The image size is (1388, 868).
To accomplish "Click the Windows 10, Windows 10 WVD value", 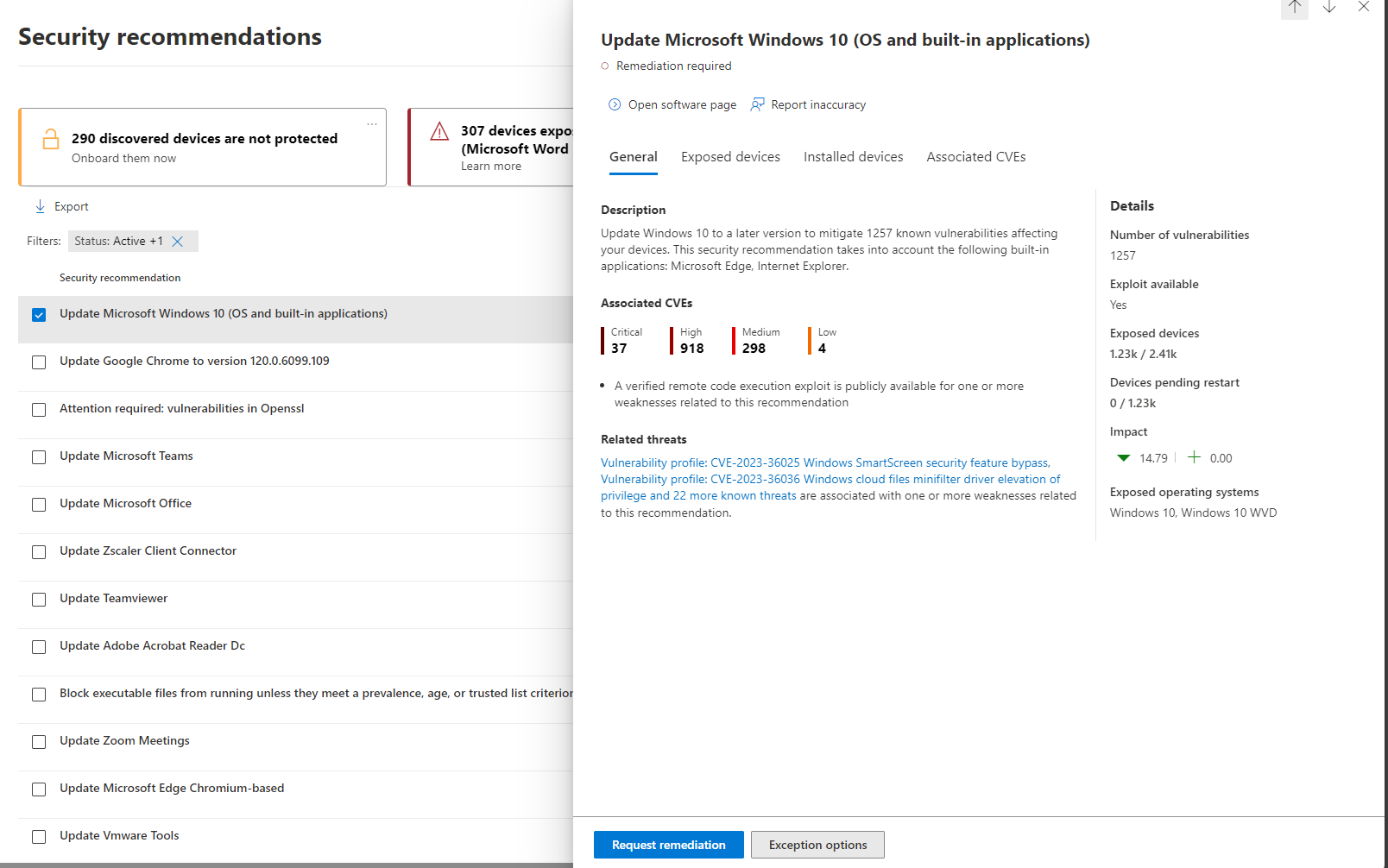I will pyautogui.click(x=1193, y=513).
